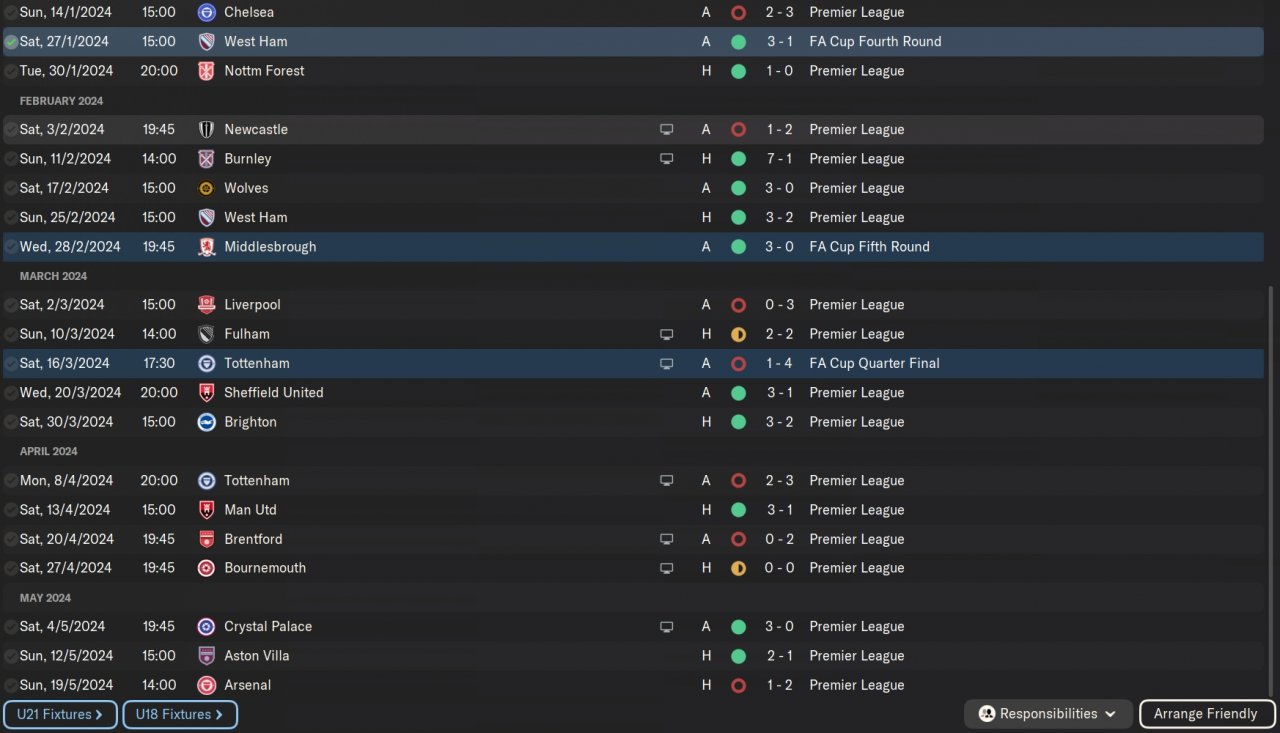Viewport: 1280px width, 733px height.
Task: Click the Middlesbrough club crest icon
Action: [x=206, y=247]
